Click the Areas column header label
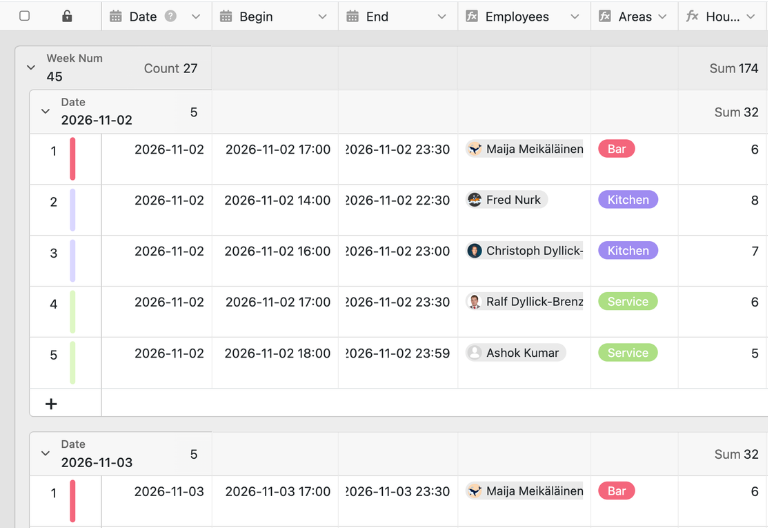 pyautogui.click(x=635, y=17)
